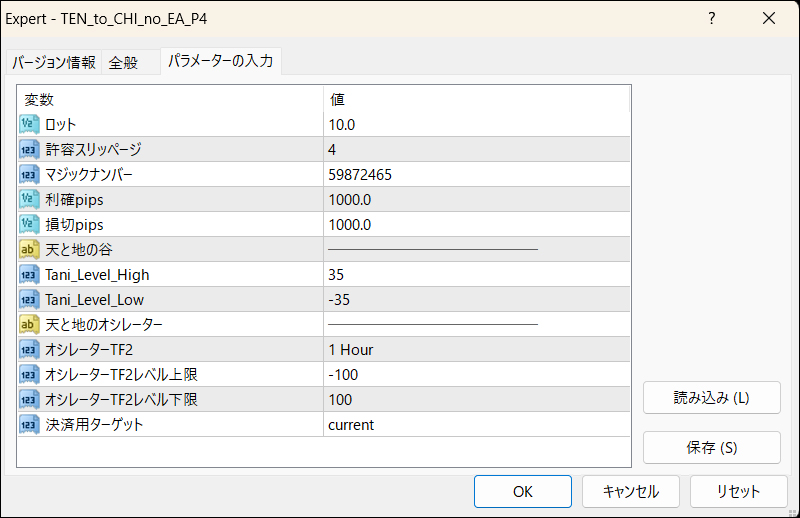Click the double-type icon beside 利確pips
Viewport: 800px width, 518px height.
pos(29,200)
